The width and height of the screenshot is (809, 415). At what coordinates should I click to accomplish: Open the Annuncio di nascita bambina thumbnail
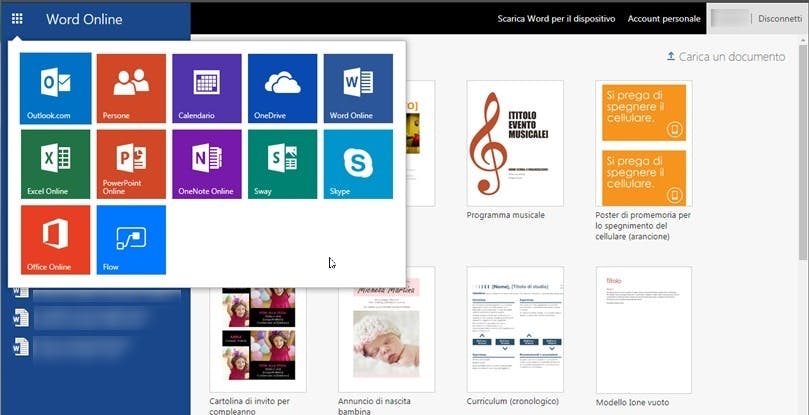pos(386,338)
